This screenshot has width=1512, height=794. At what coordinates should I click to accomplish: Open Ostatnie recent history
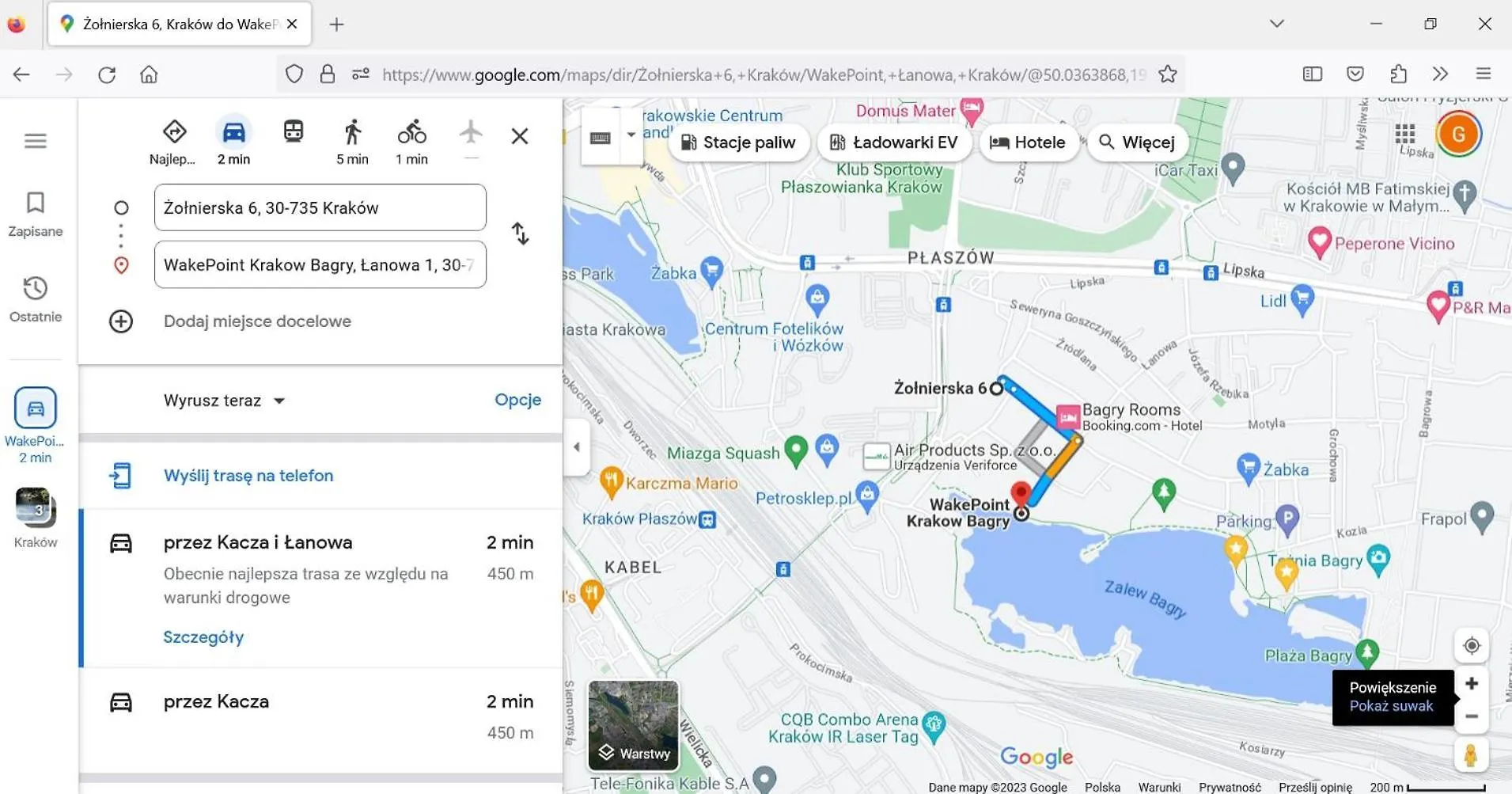35,299
